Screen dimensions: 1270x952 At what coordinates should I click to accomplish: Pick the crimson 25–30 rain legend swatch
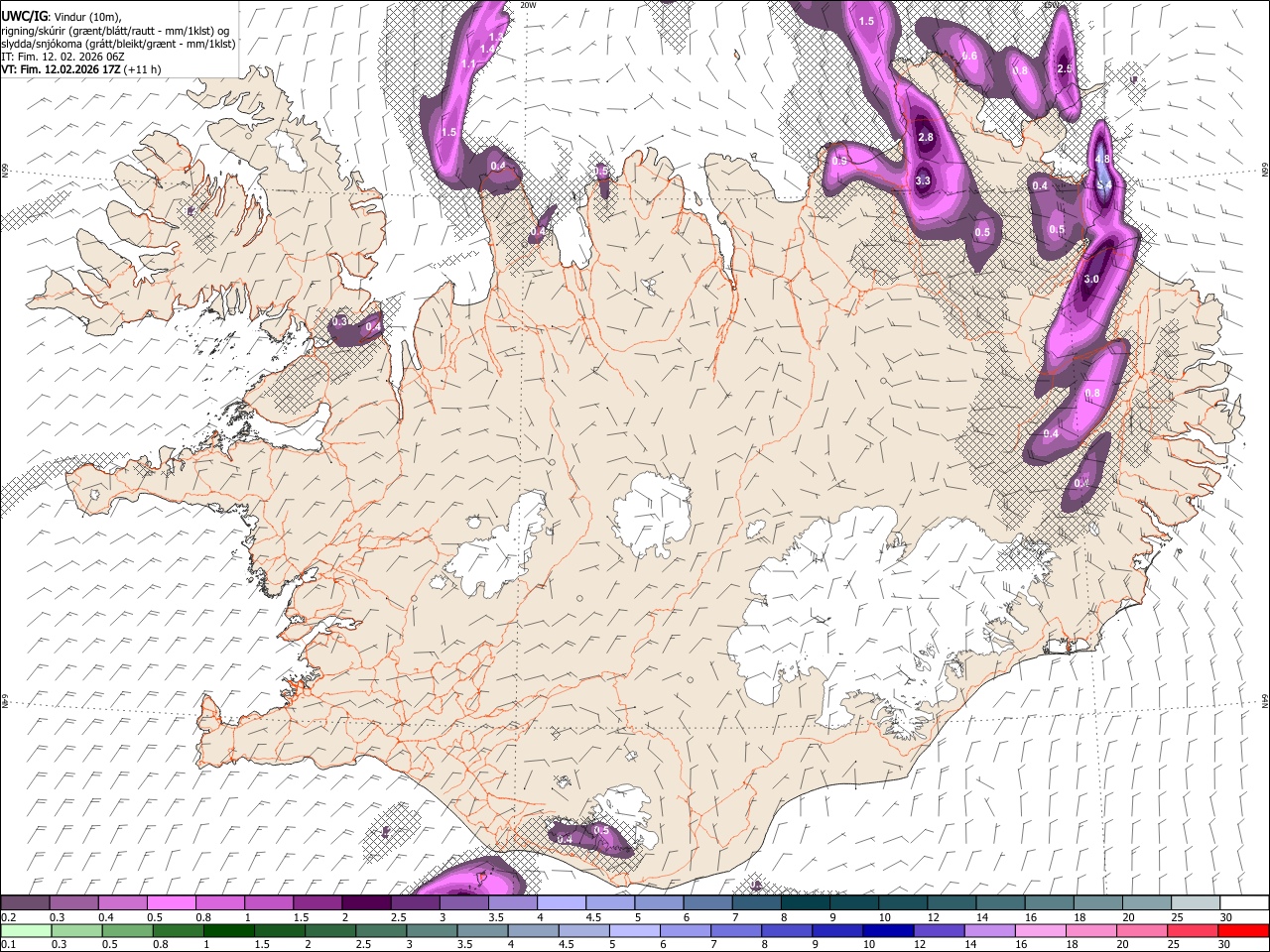coord(1192,930)
